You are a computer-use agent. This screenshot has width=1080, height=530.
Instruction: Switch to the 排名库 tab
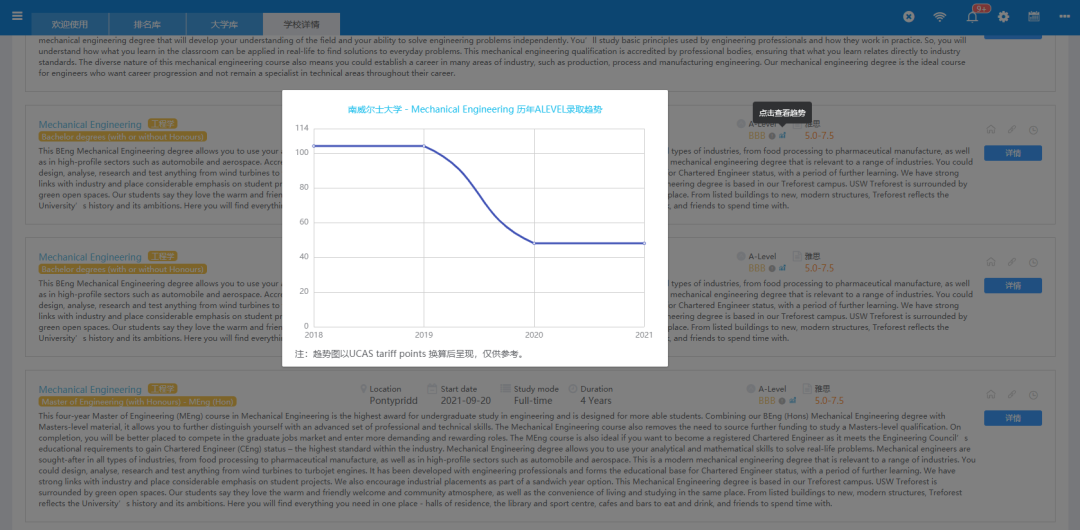[147, 24]
